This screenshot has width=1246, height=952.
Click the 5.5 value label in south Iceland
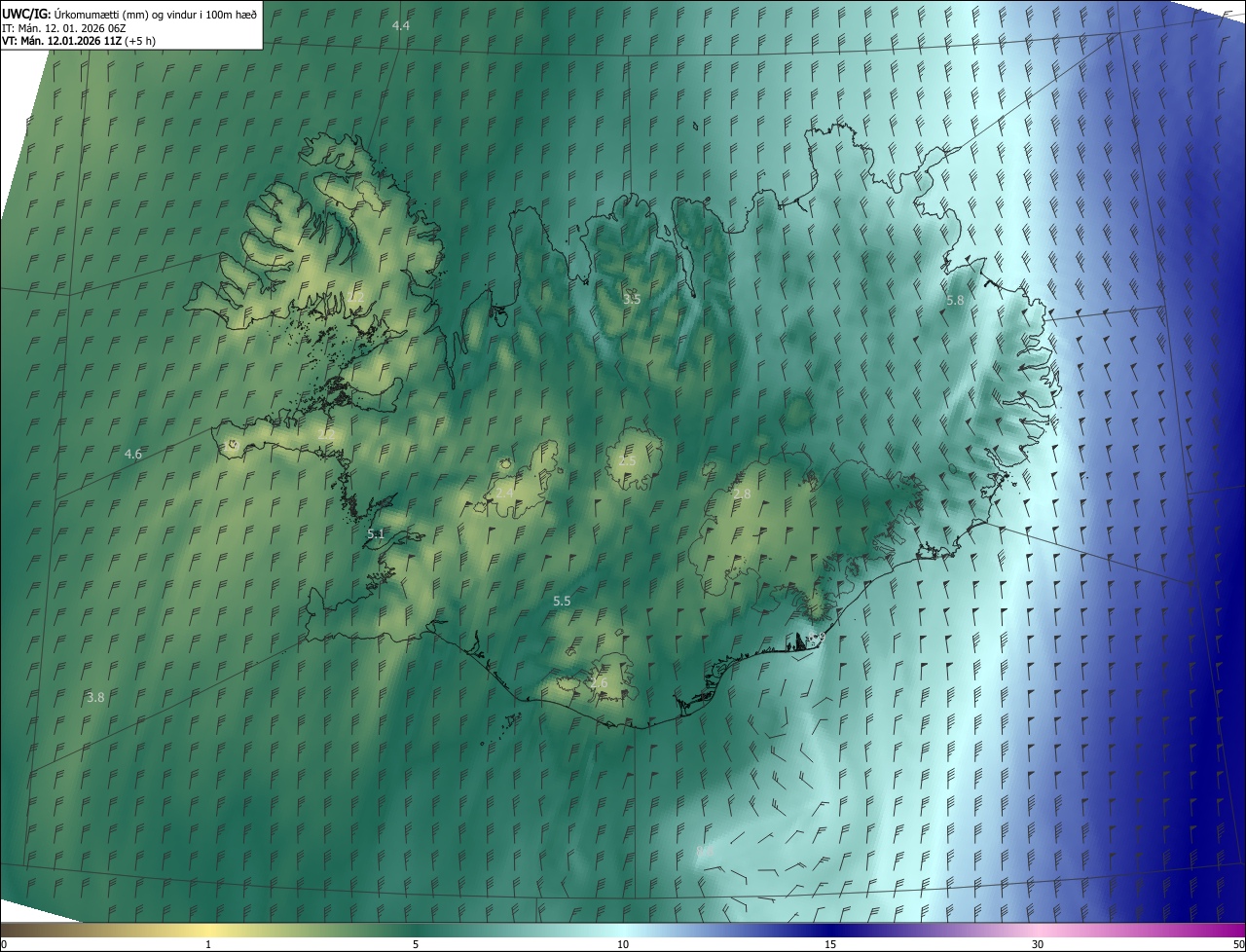click(x=562, y=602)
